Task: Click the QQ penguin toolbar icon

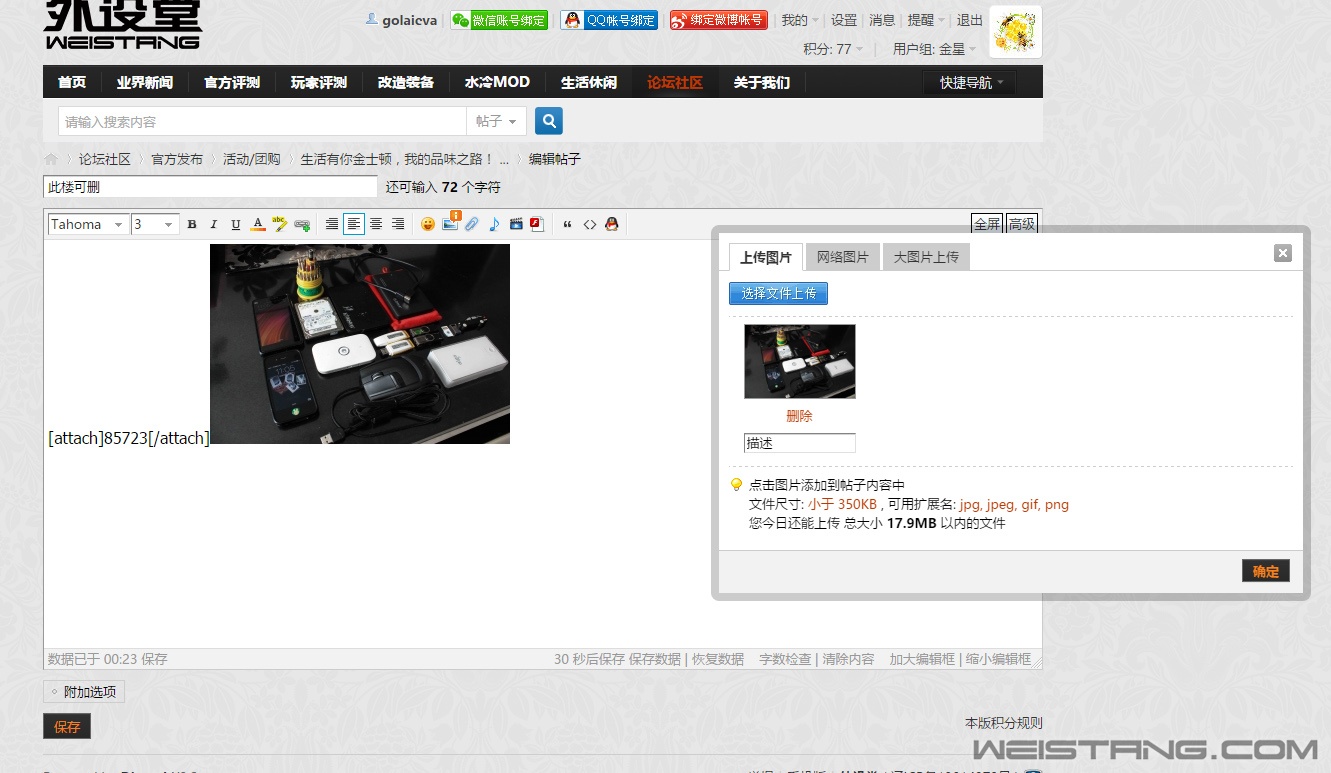Action: [x=612, y=224]
